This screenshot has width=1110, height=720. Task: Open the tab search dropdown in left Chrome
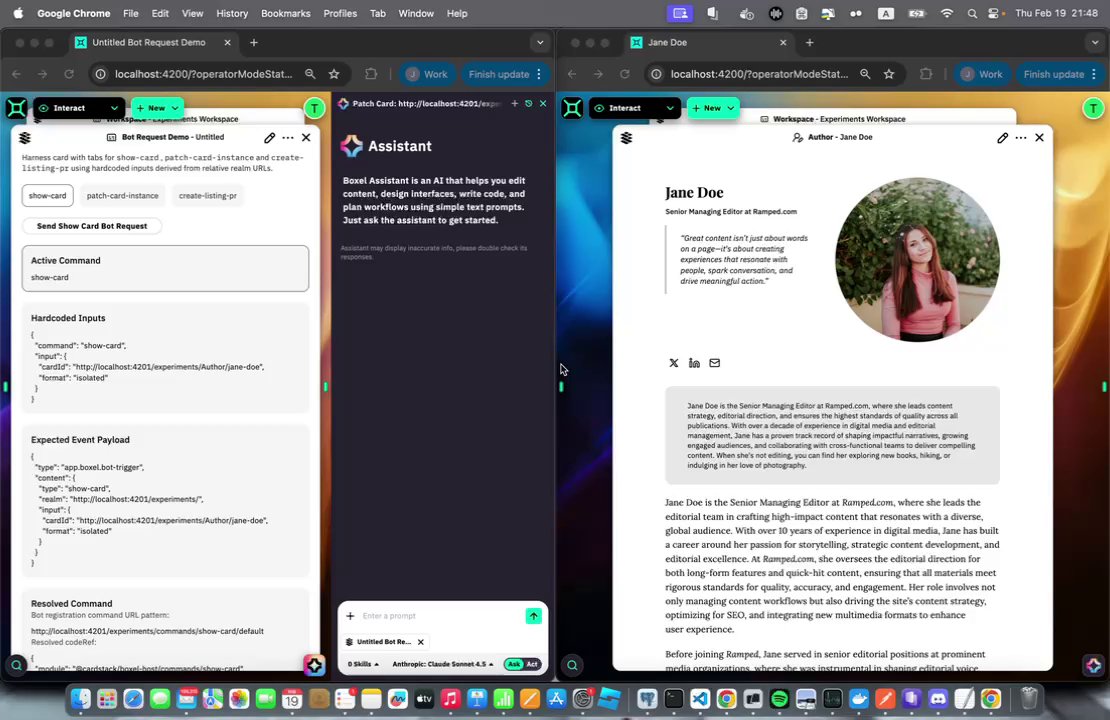540,42
